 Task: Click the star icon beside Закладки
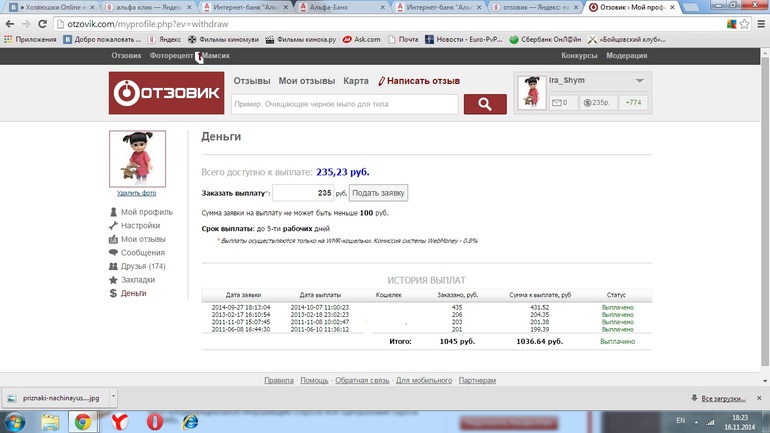(x=113, y=280)
